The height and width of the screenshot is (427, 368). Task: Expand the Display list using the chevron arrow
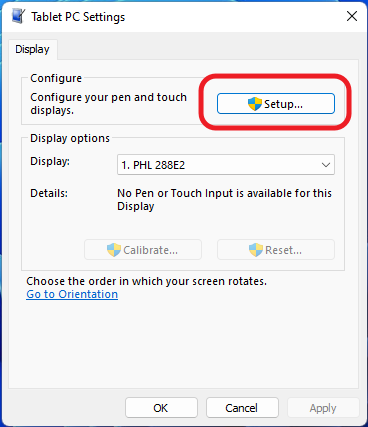click(x=326, y=165)
